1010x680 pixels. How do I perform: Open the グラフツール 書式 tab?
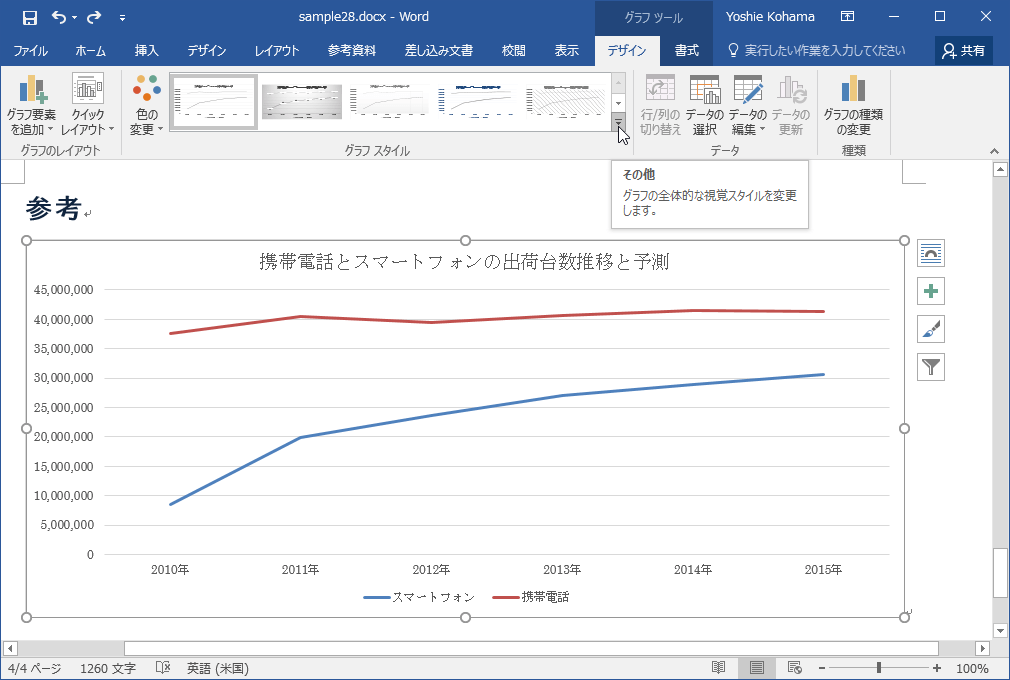(686, 50)
